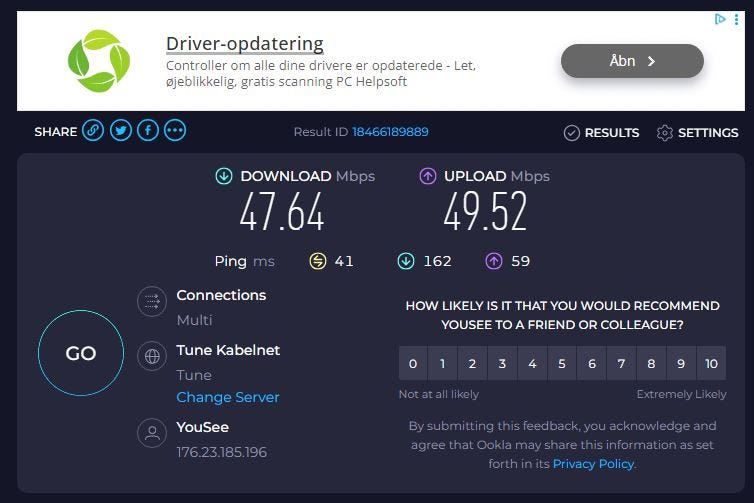Screen dimensions: 754x503
Task: Share result on Facebook
Action: coord(147,131)
